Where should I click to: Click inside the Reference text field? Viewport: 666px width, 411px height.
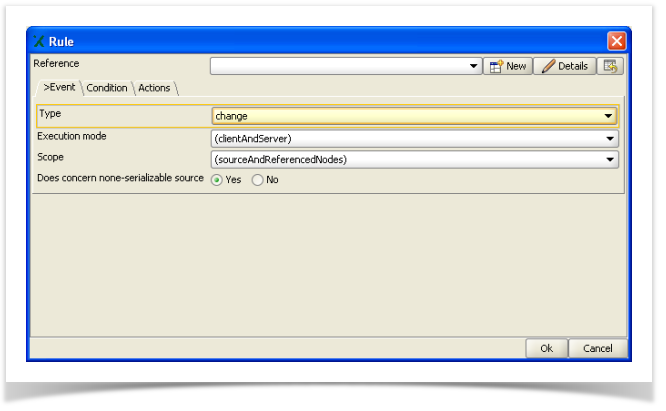pyautogui.click(x=338, y=66)
